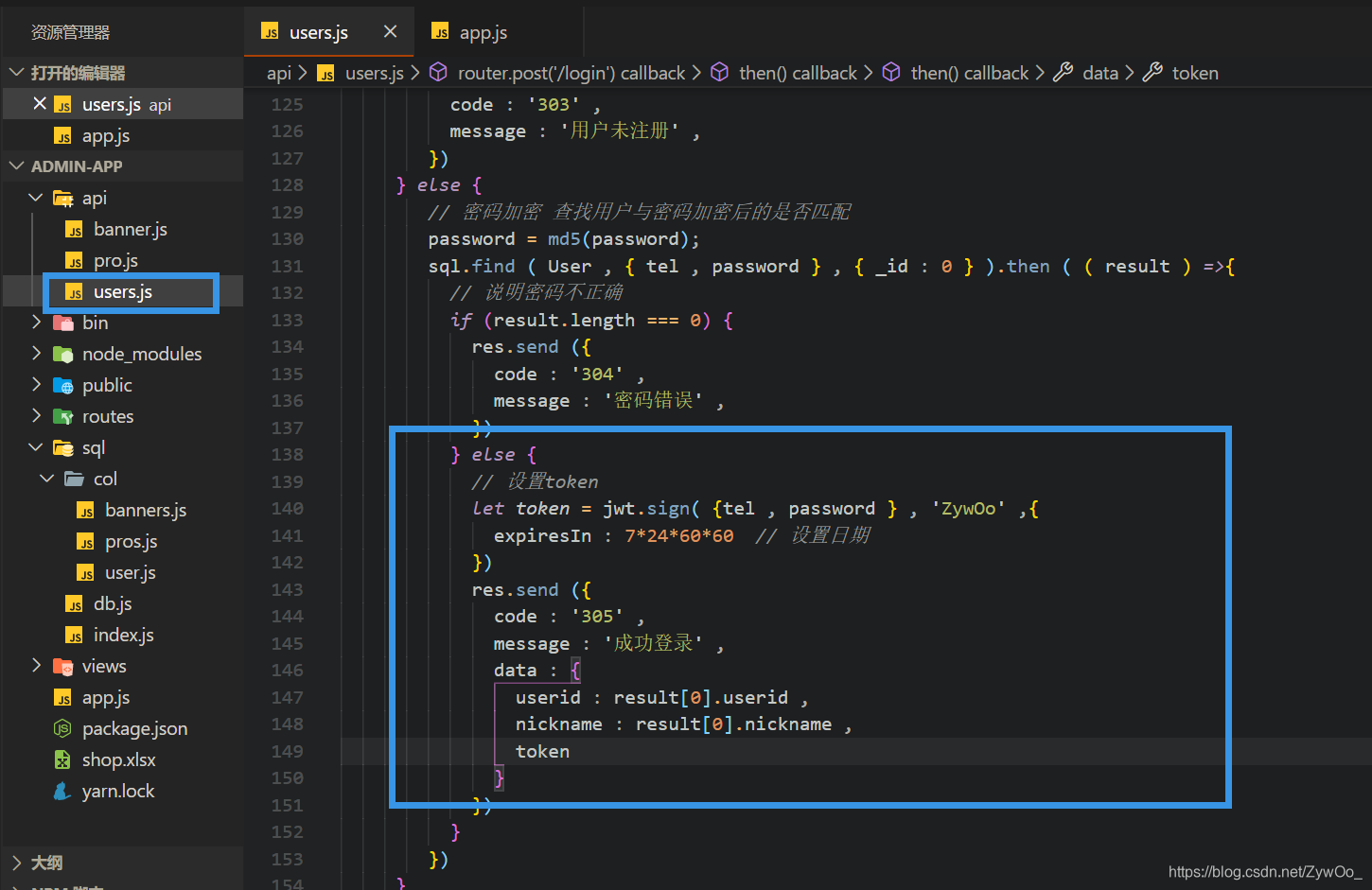This screenshot has height=890, width=1372.
Task: Close the users.js editor tab
Action: tap(390, 32)
